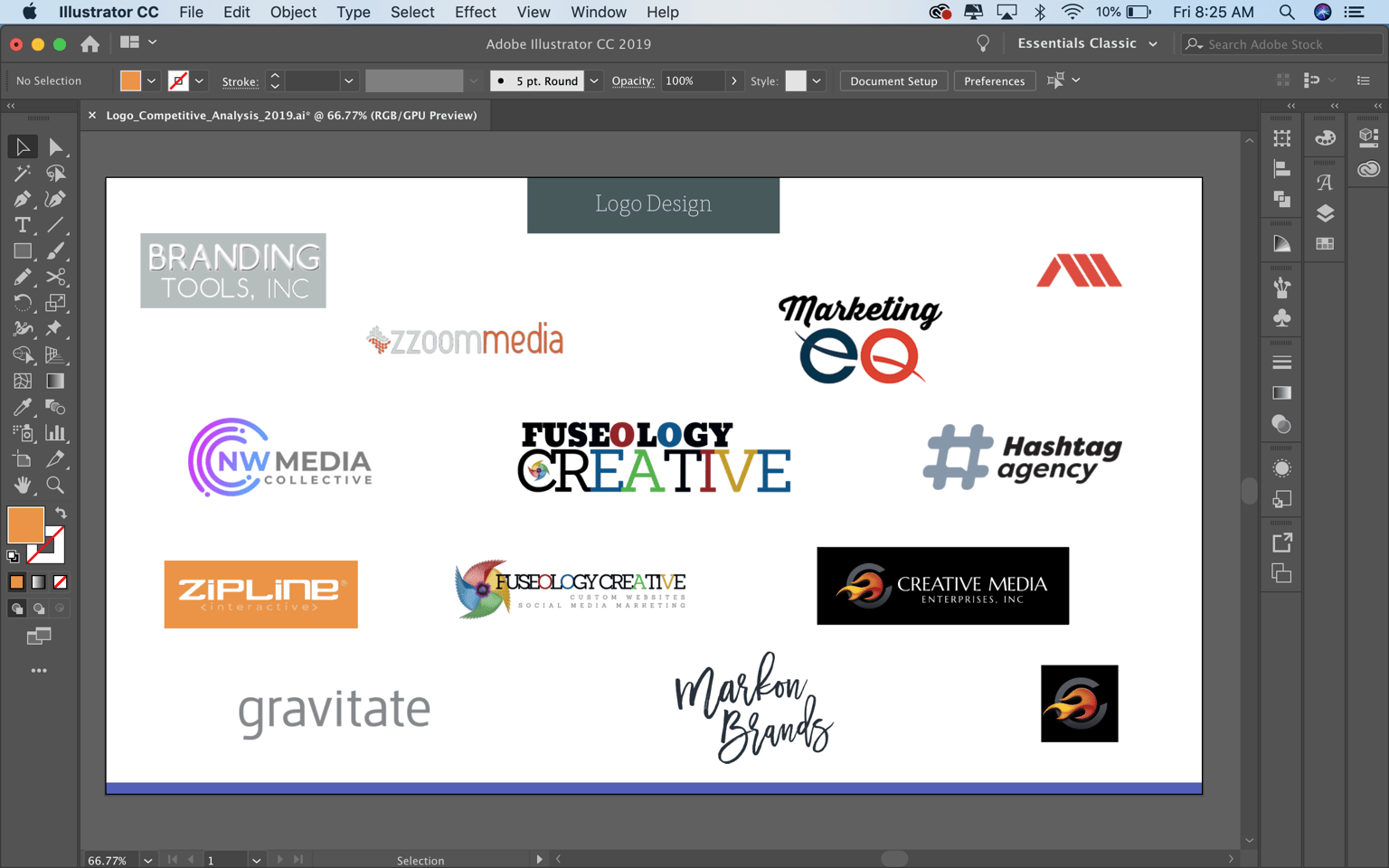Image resolution: width=1389 pixels, height=868 pixels.
Task: Pick the Magic Wand tool
Action: coord(23,173)
